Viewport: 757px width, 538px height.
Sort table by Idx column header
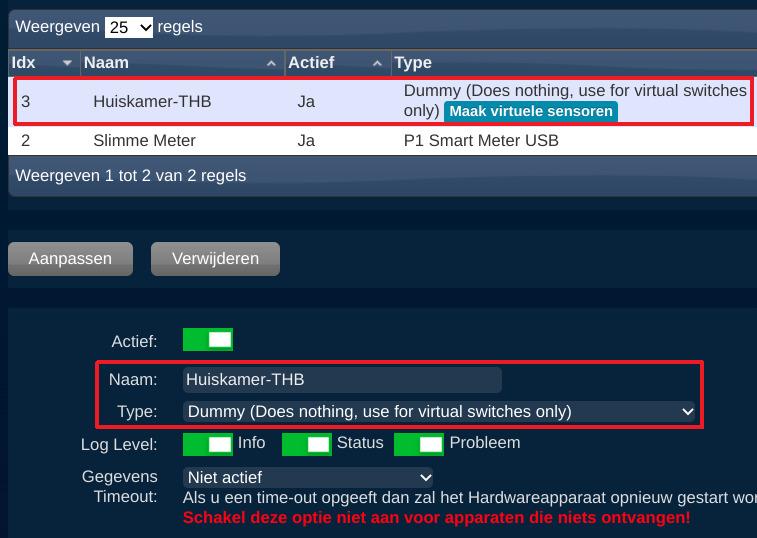(43, 63)
